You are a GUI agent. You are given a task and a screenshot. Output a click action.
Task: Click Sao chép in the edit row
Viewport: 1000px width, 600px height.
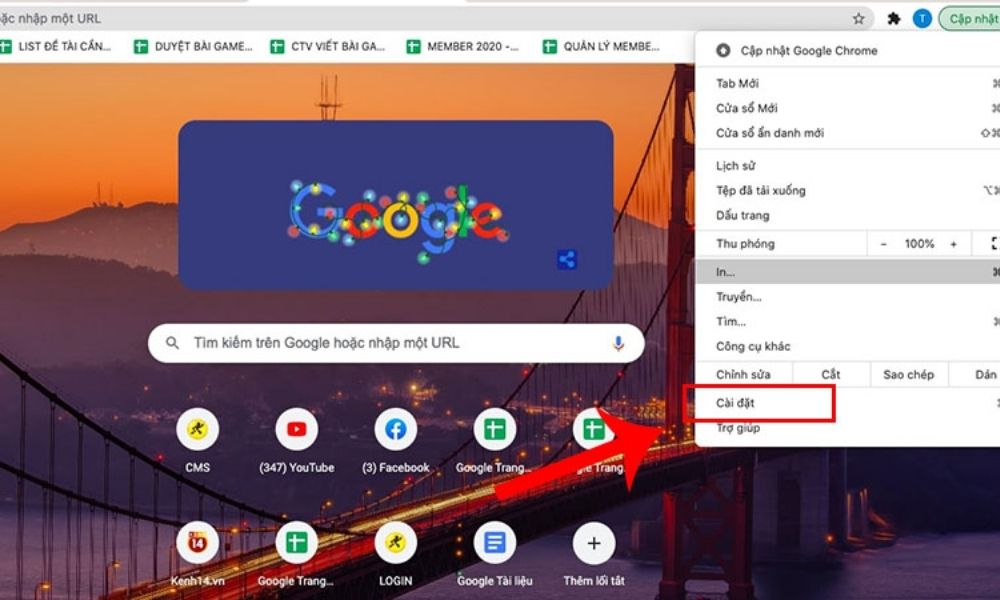(x=908, y=374)
